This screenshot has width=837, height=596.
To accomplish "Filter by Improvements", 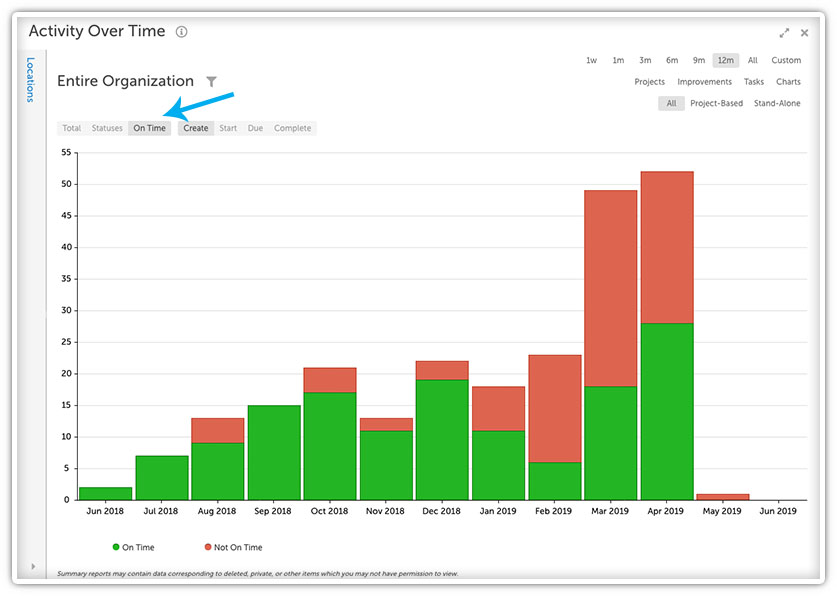I will click(705, 82).
